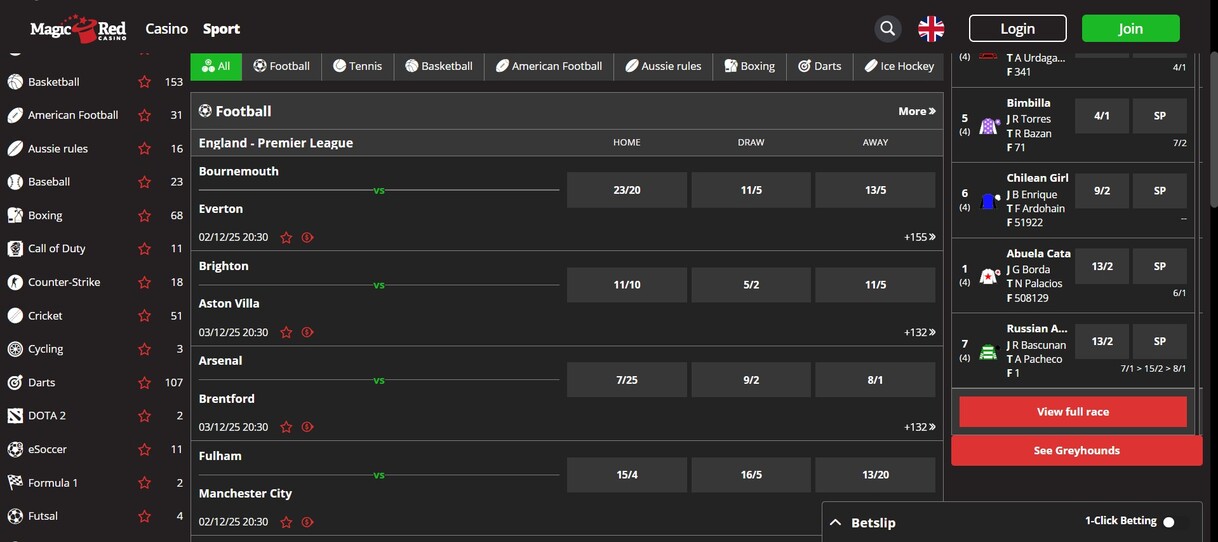1218x542 pixels.
Task: Click the DOTA 2 icon
Action: [x=15, y=416]
